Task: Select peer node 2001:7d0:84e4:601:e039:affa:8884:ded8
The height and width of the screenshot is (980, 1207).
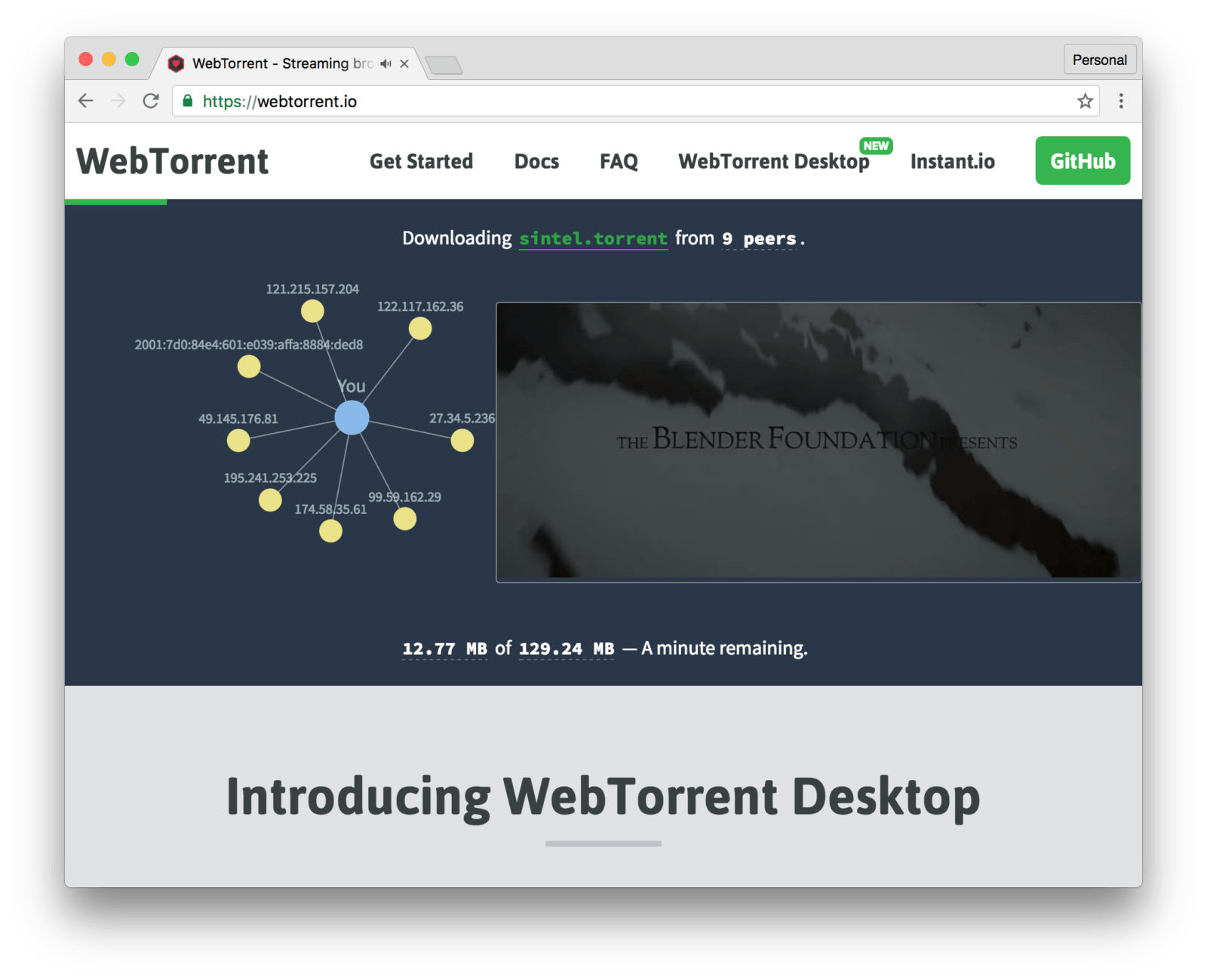Action: point(249,367)
